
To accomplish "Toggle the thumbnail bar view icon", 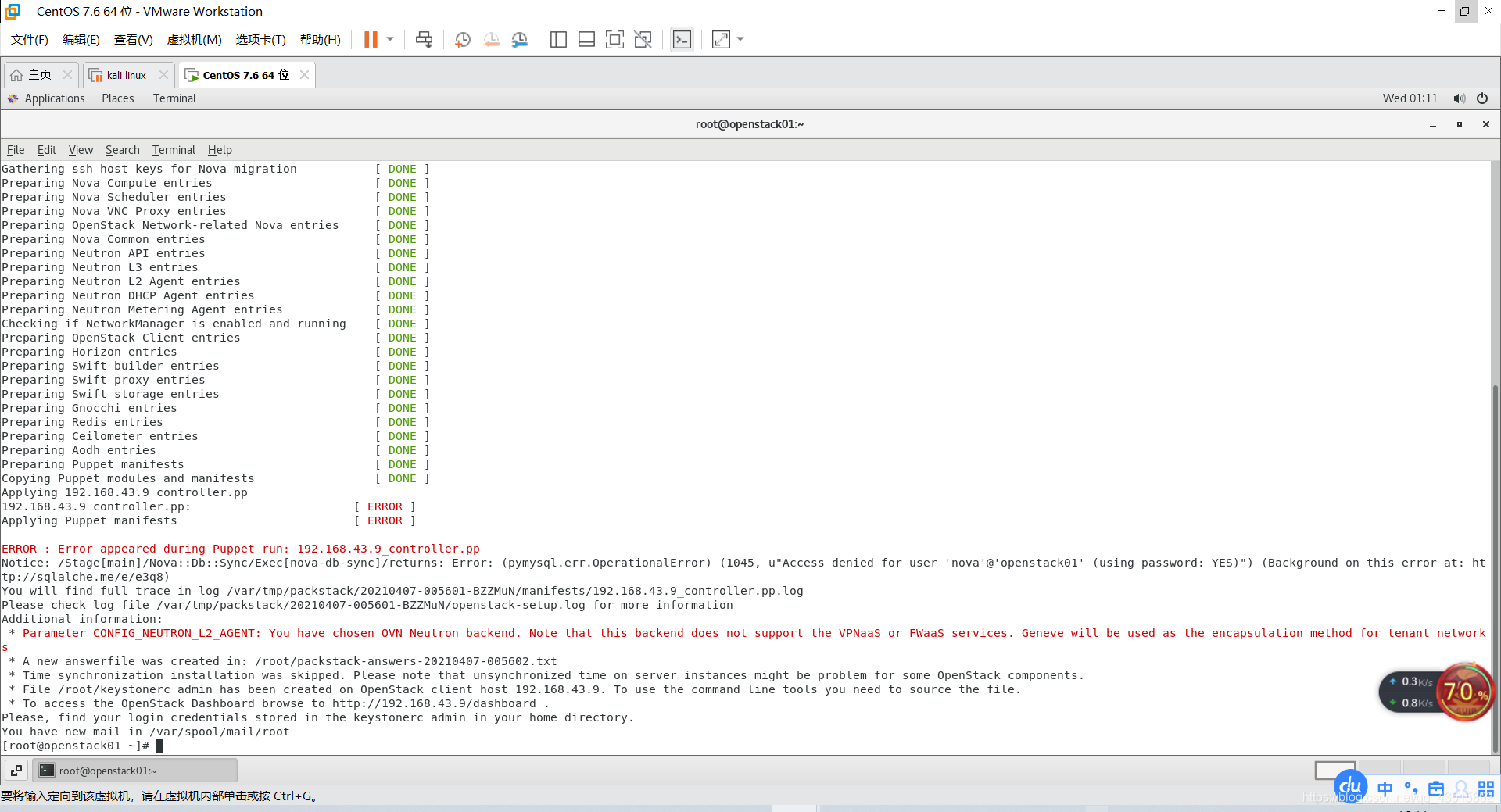I will (x=586, y=39).
